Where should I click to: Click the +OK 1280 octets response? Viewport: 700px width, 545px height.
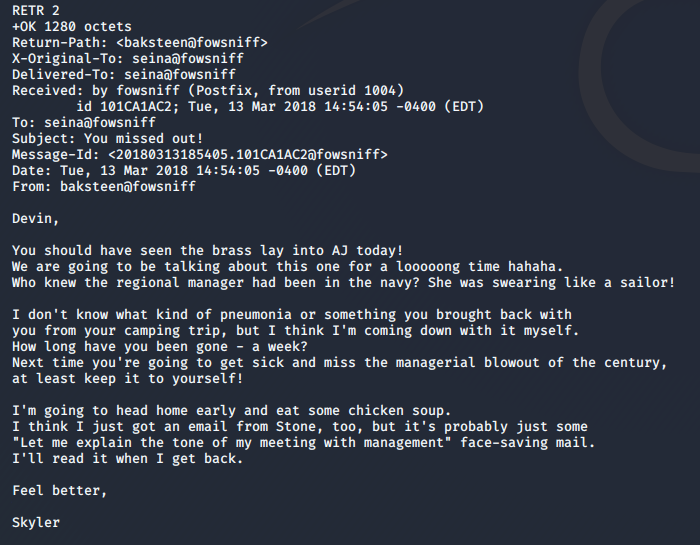pyautogui.click(x=71, y=26)
